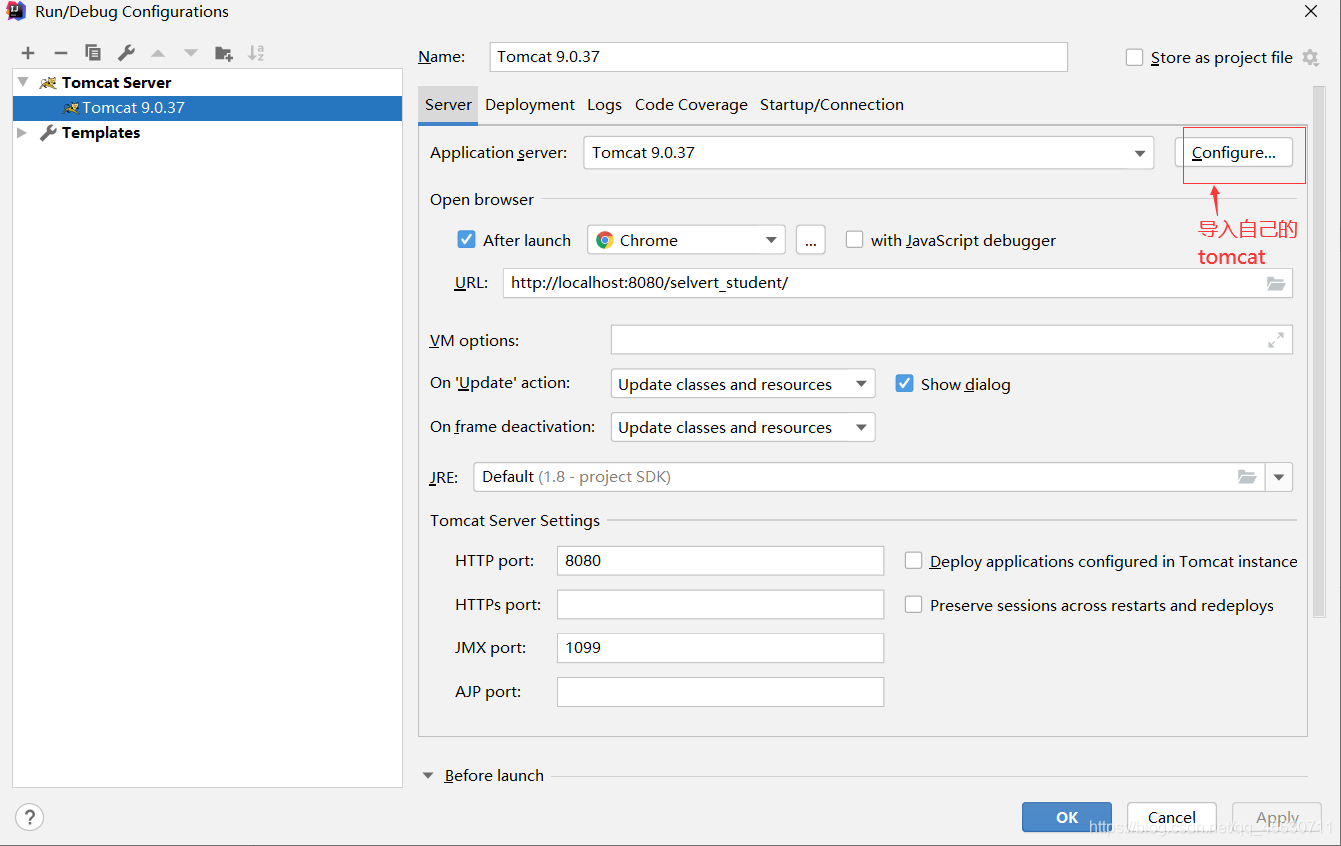Click the URL input field
This screenshot has height=846, width=1341.
pyautogui.click(x=898, y=283)
